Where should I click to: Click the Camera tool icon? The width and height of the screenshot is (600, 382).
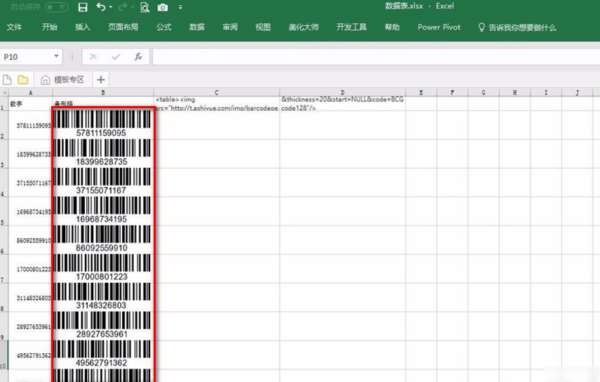tap(163, 7)
